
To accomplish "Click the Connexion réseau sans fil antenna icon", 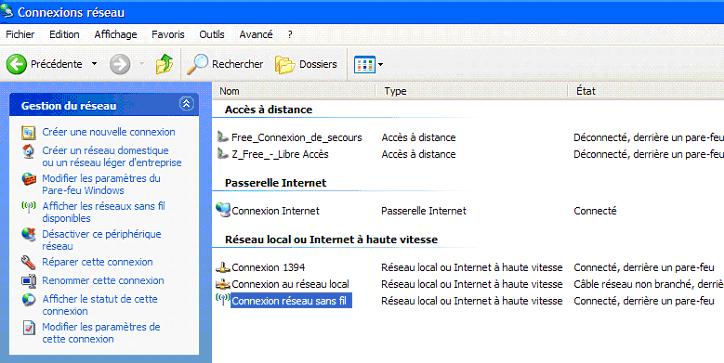I will coord(223,299).
